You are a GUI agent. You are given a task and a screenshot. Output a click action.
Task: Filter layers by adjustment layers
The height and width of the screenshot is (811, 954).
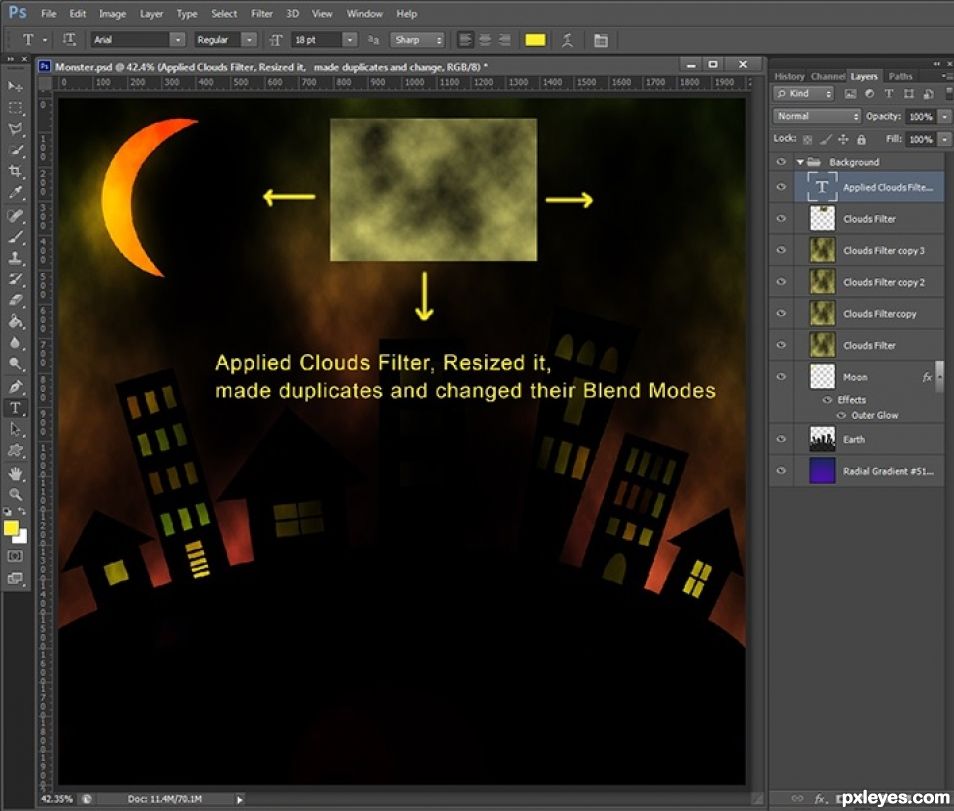click(x=869, y=94)
